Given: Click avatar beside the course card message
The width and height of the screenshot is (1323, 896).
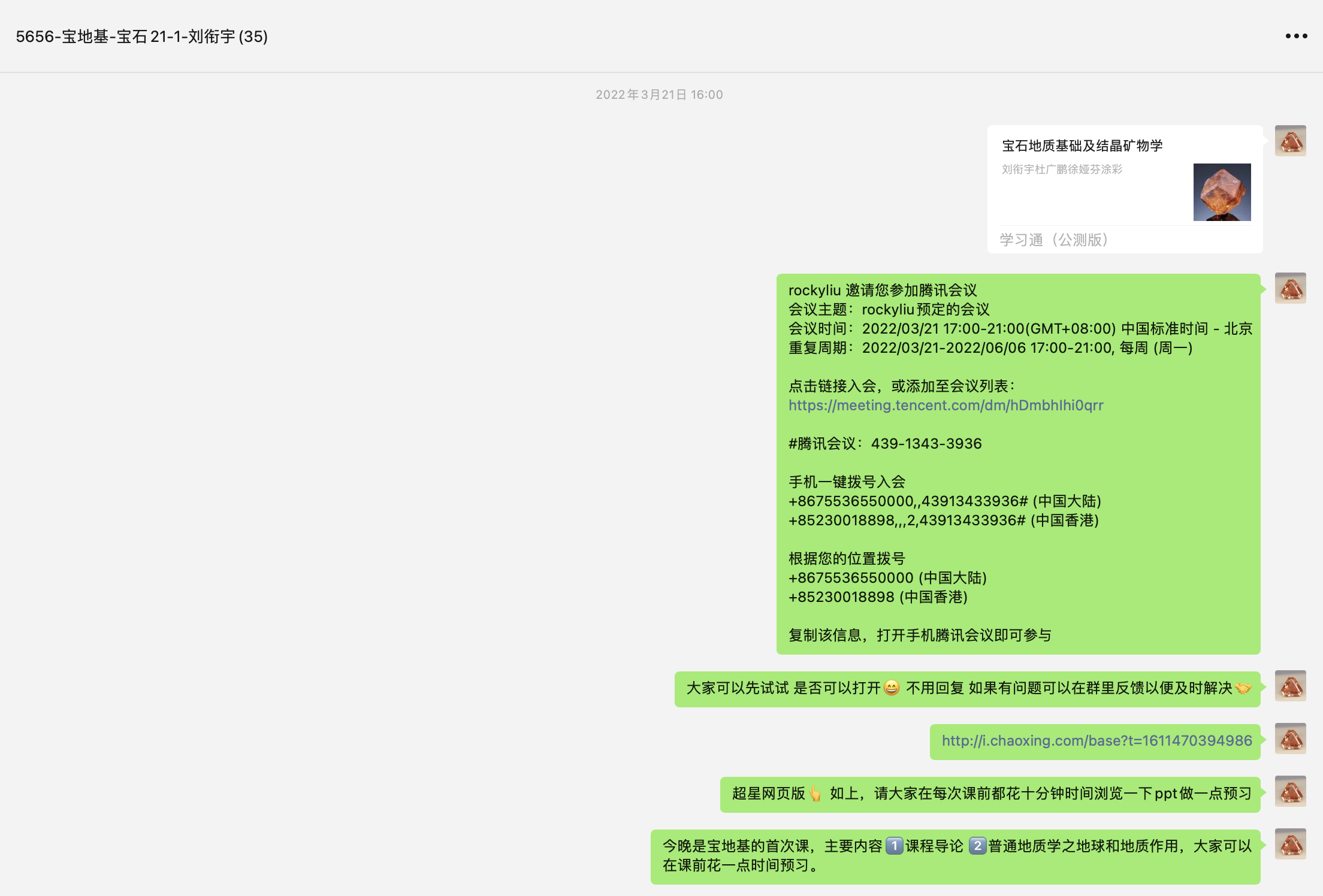Looking at the screenshot, I should [1290, 141].
